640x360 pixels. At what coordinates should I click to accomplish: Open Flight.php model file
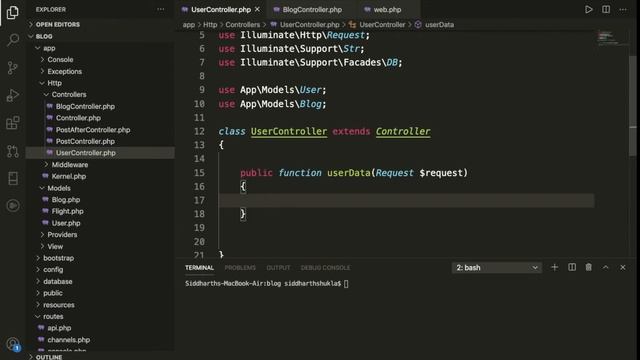[x=100, y=211]
